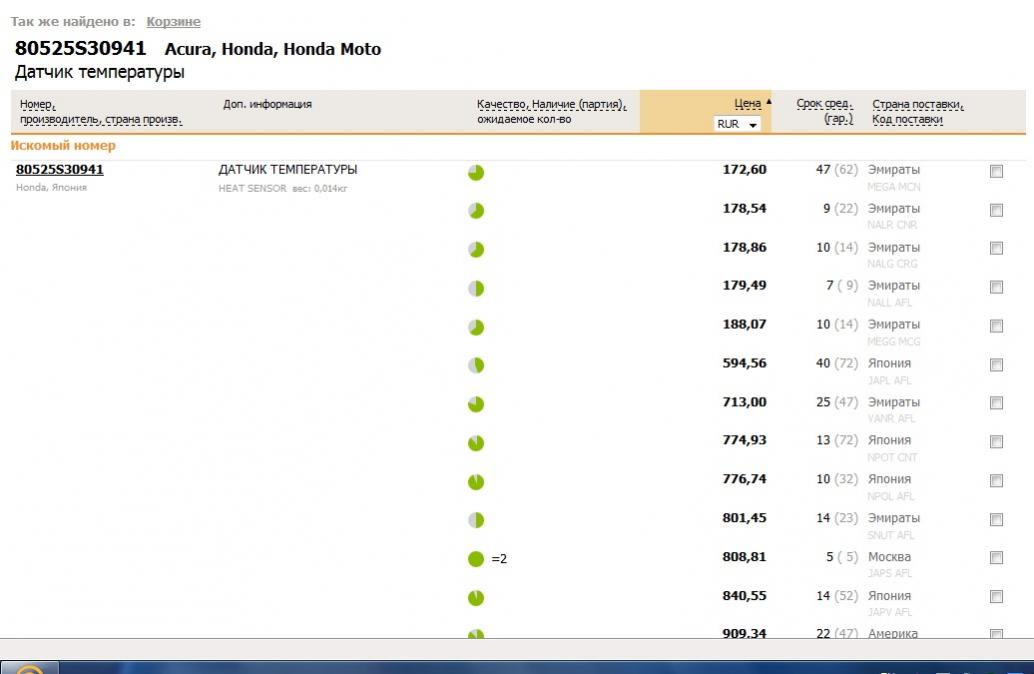1034x674 pixels.
Task: Click the Страна поставки column header
Action: (x=917, y=103)
